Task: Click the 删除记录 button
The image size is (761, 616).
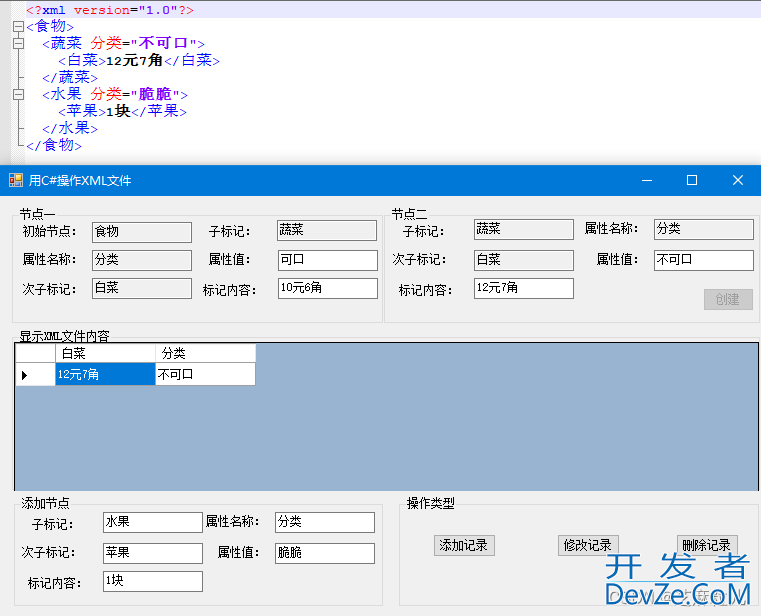Action: 707,546
